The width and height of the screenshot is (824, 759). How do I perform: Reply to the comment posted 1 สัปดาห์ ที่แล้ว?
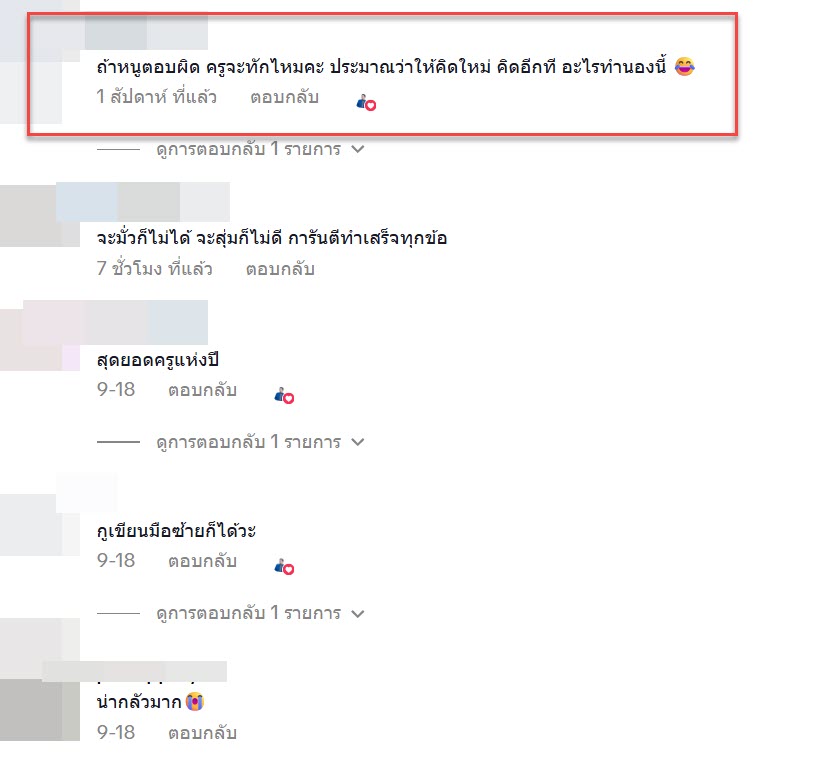(284, 97)
